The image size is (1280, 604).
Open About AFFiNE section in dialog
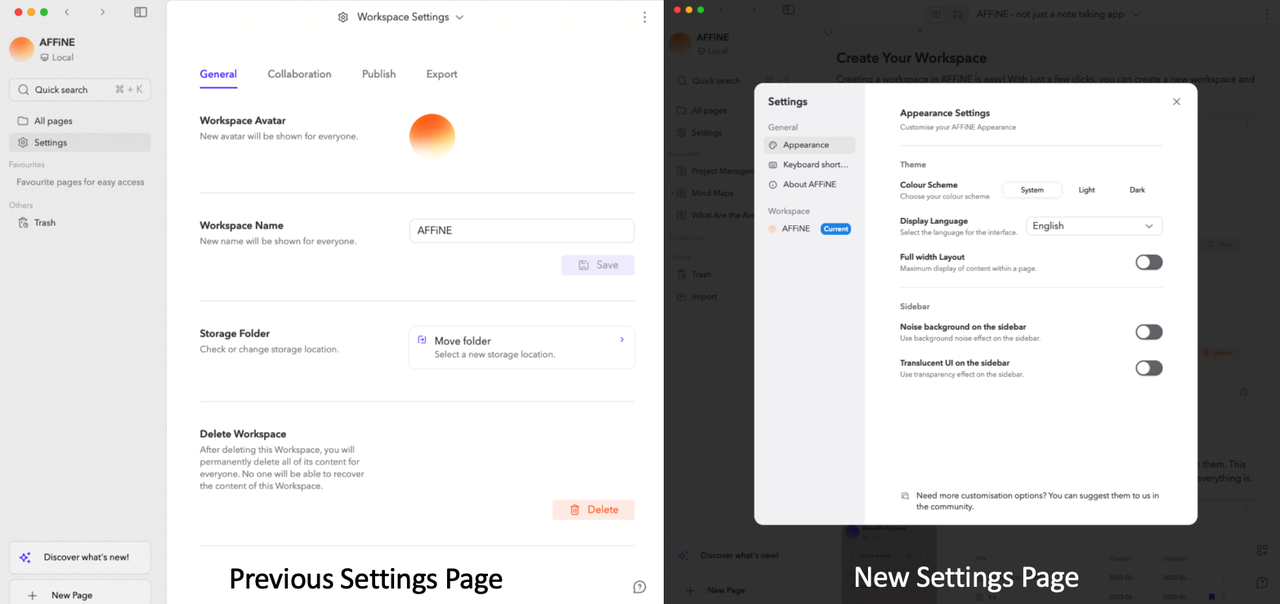pyautogui.click(x=809, y=185)
